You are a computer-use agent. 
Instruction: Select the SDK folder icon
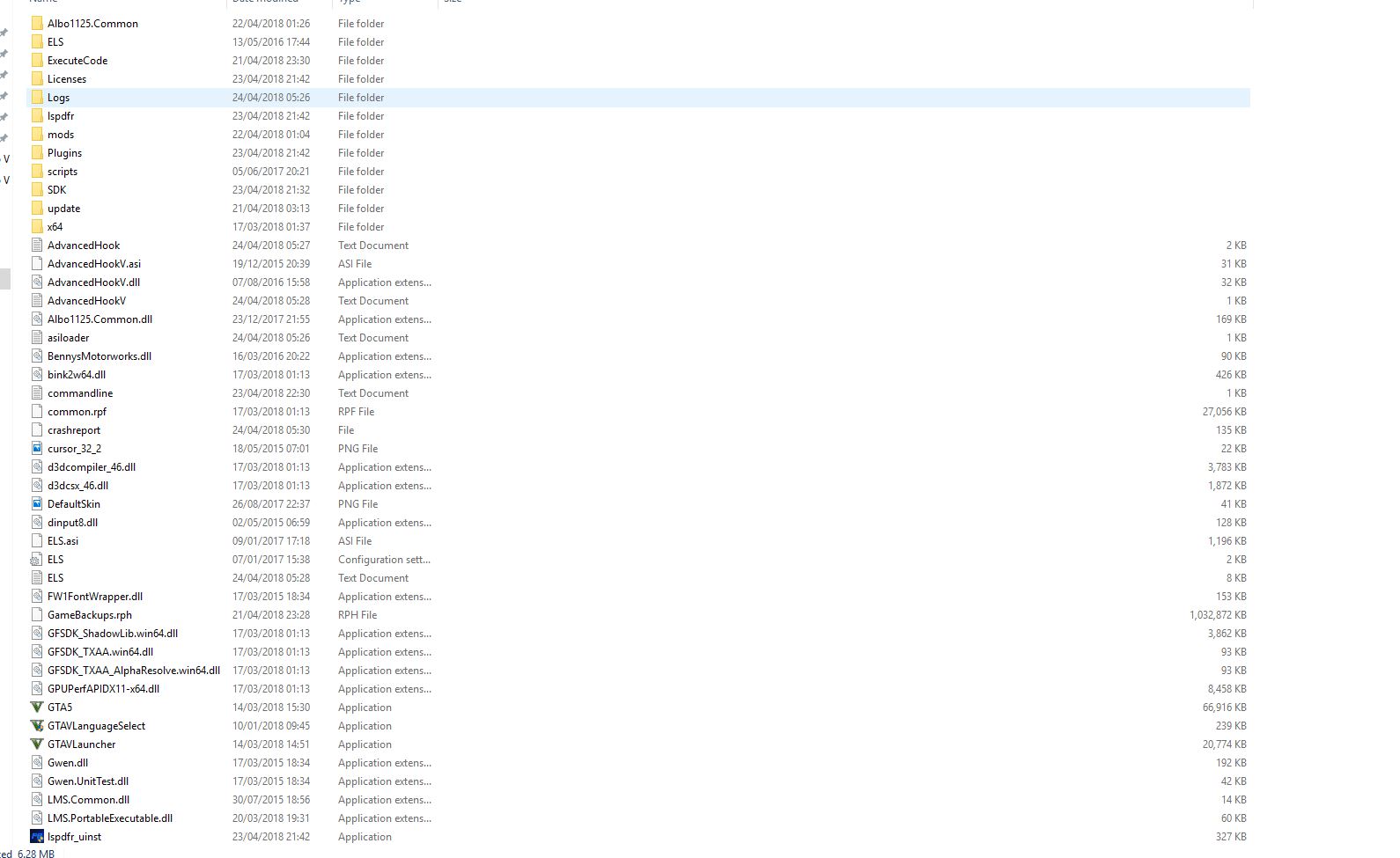pyautogui.click(x=37, y=189)
